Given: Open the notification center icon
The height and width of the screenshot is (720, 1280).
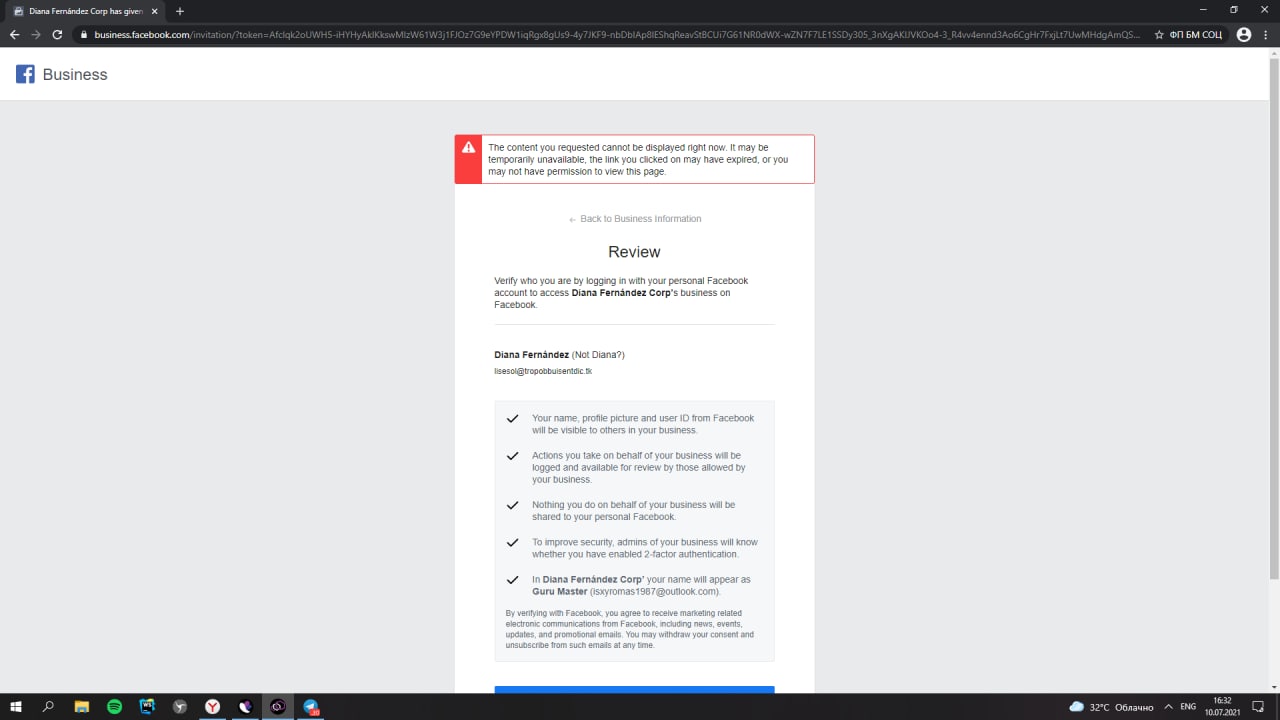Looking at the screenshot, I should click(1258, 707).
